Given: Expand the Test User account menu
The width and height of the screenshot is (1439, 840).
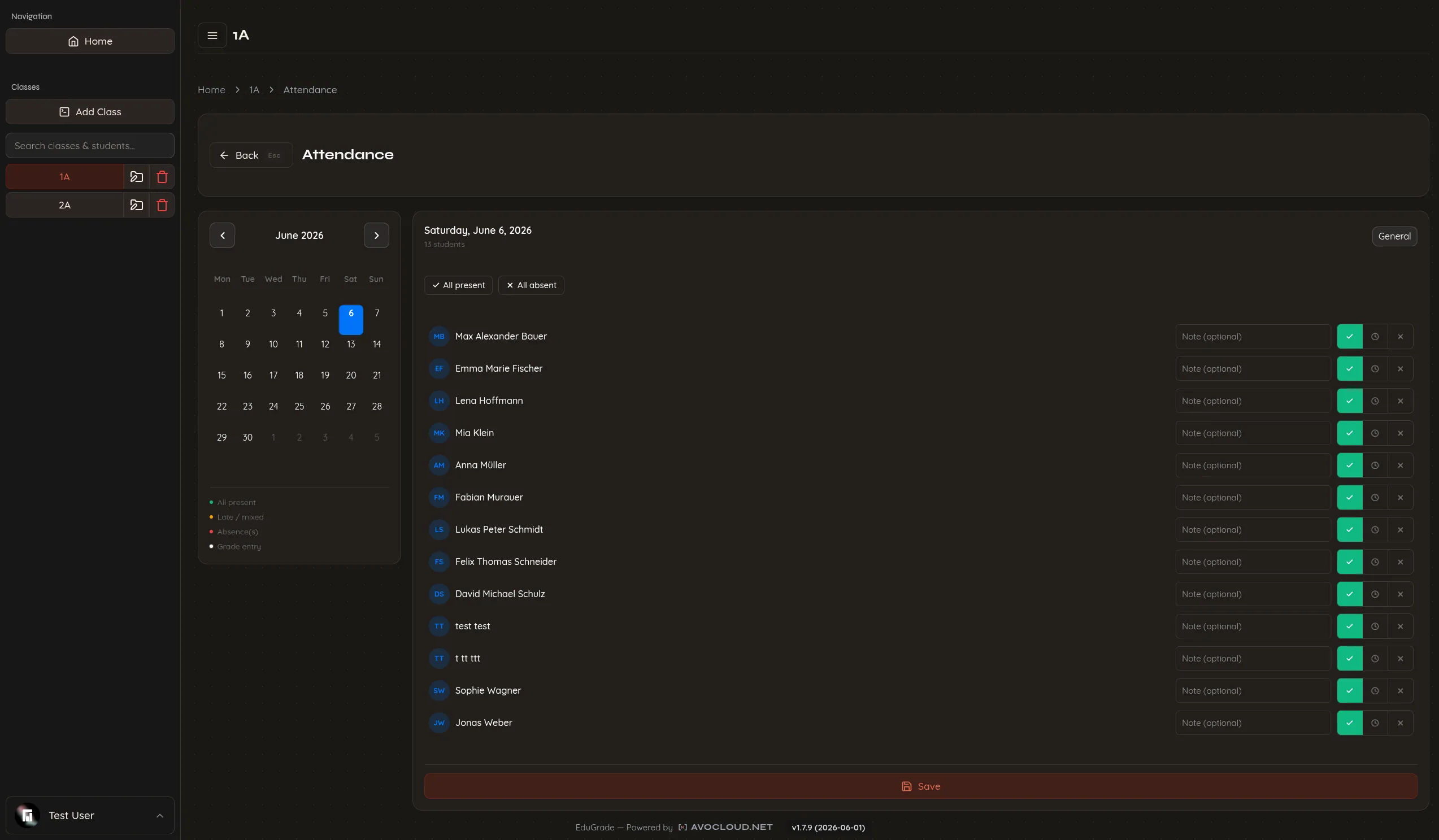Looking at the screenshot, I should (x=90, y=816).
